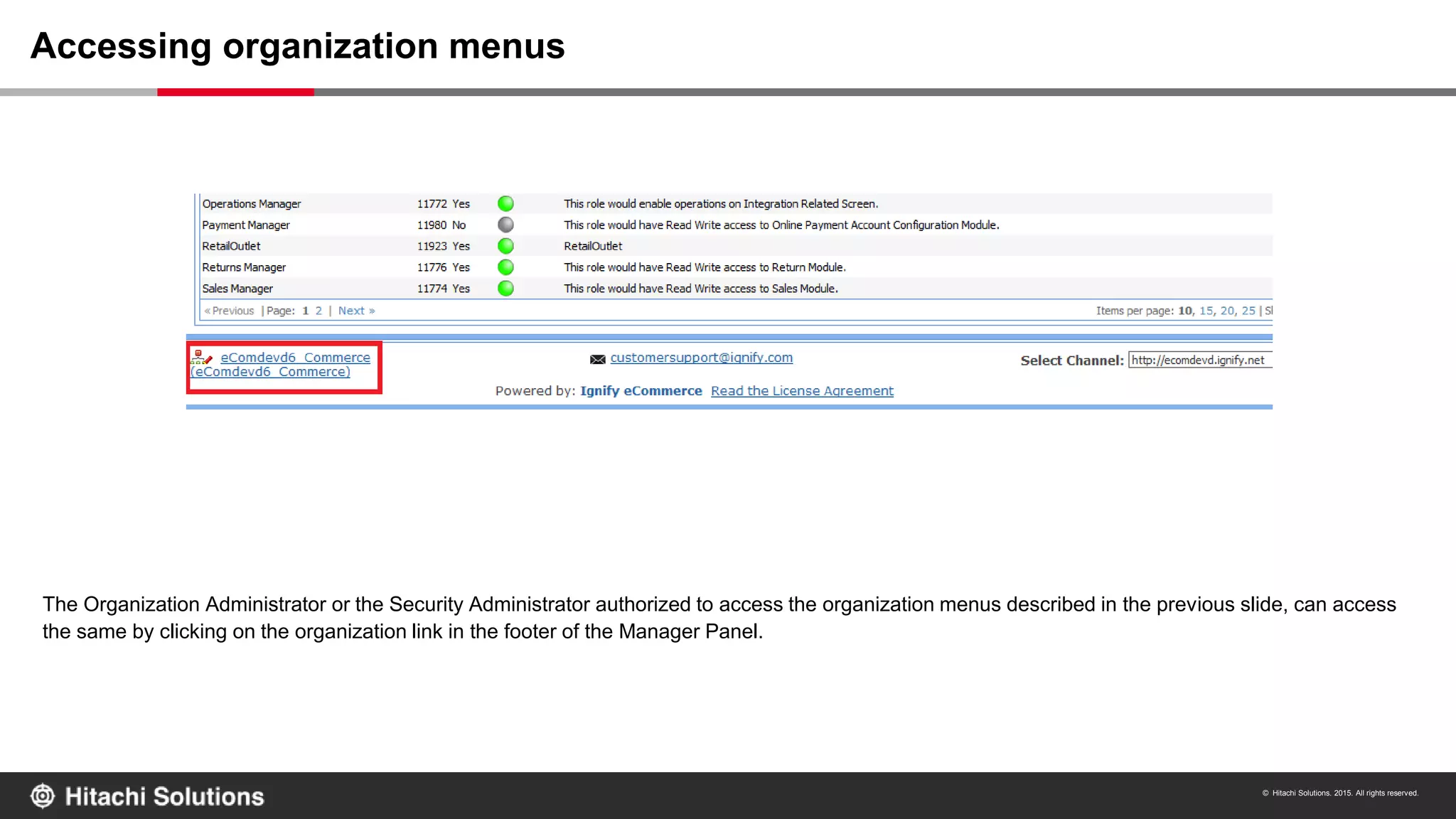Screen dimensions: 1456x819
Task: Click role ID 11776
Action: point(432,267)
